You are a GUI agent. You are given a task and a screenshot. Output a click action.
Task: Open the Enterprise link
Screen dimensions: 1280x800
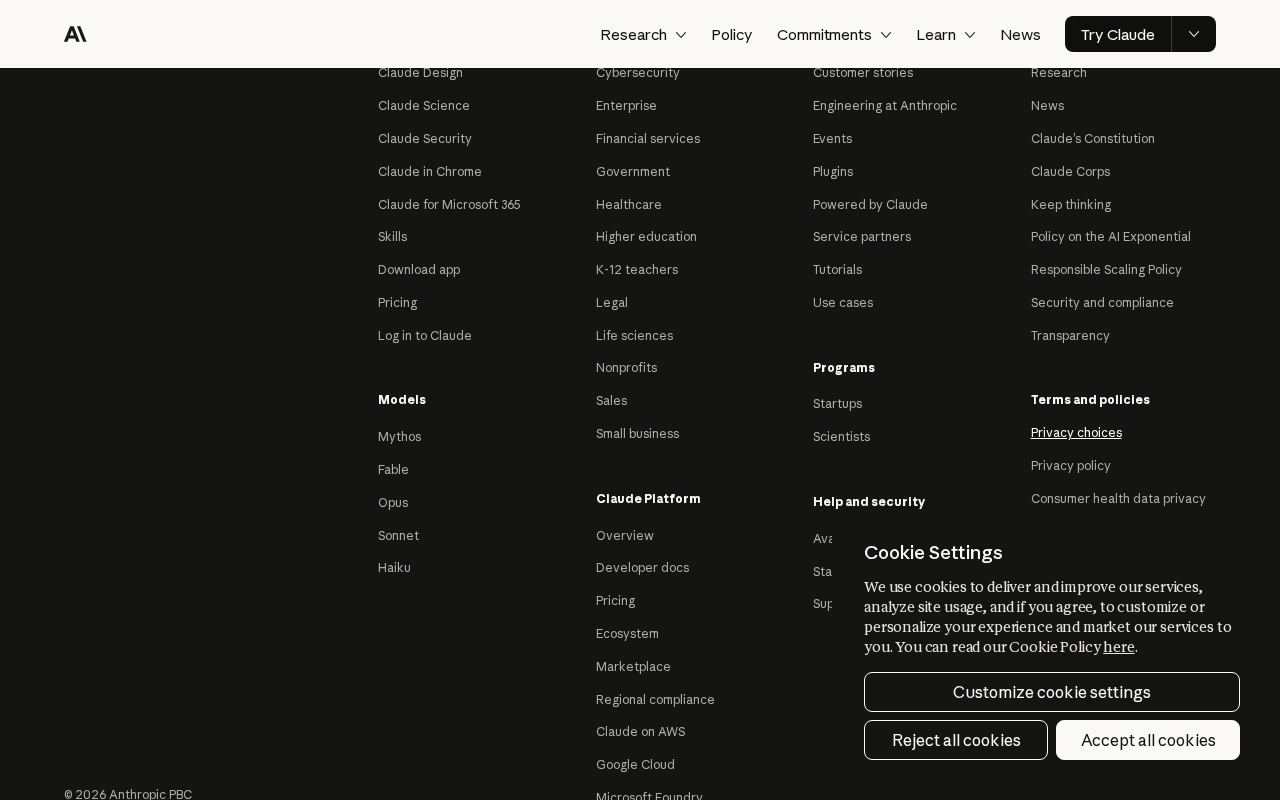[x=626, y=105]
